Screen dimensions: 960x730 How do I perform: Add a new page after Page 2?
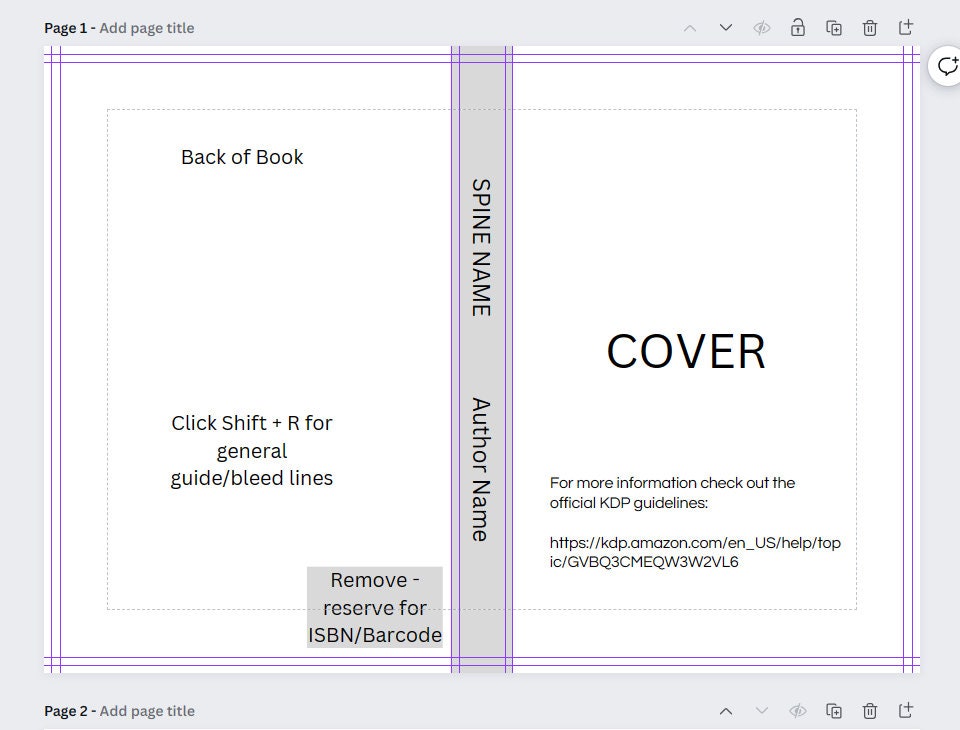[905, 710]
